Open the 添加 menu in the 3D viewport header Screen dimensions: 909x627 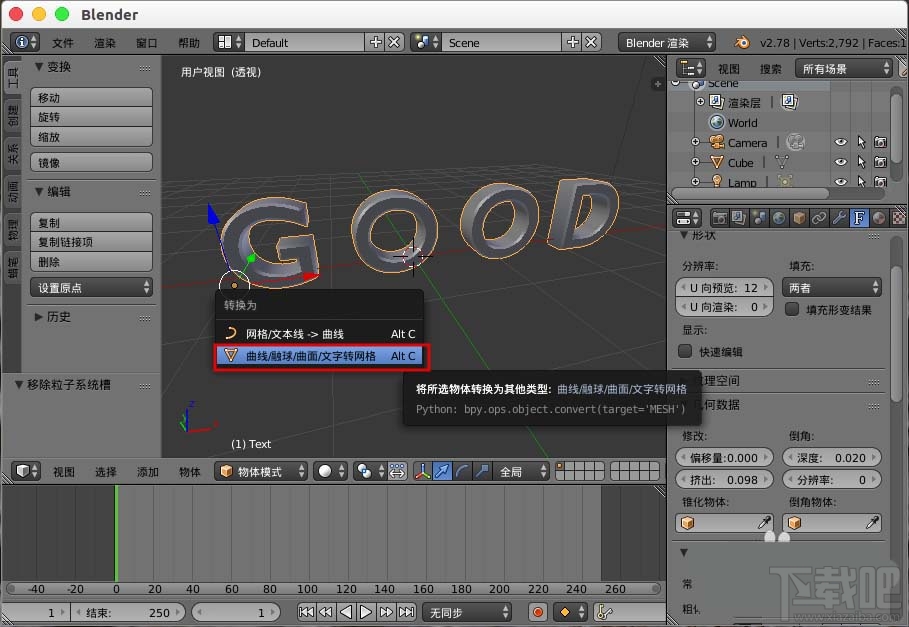click(148, 472)
